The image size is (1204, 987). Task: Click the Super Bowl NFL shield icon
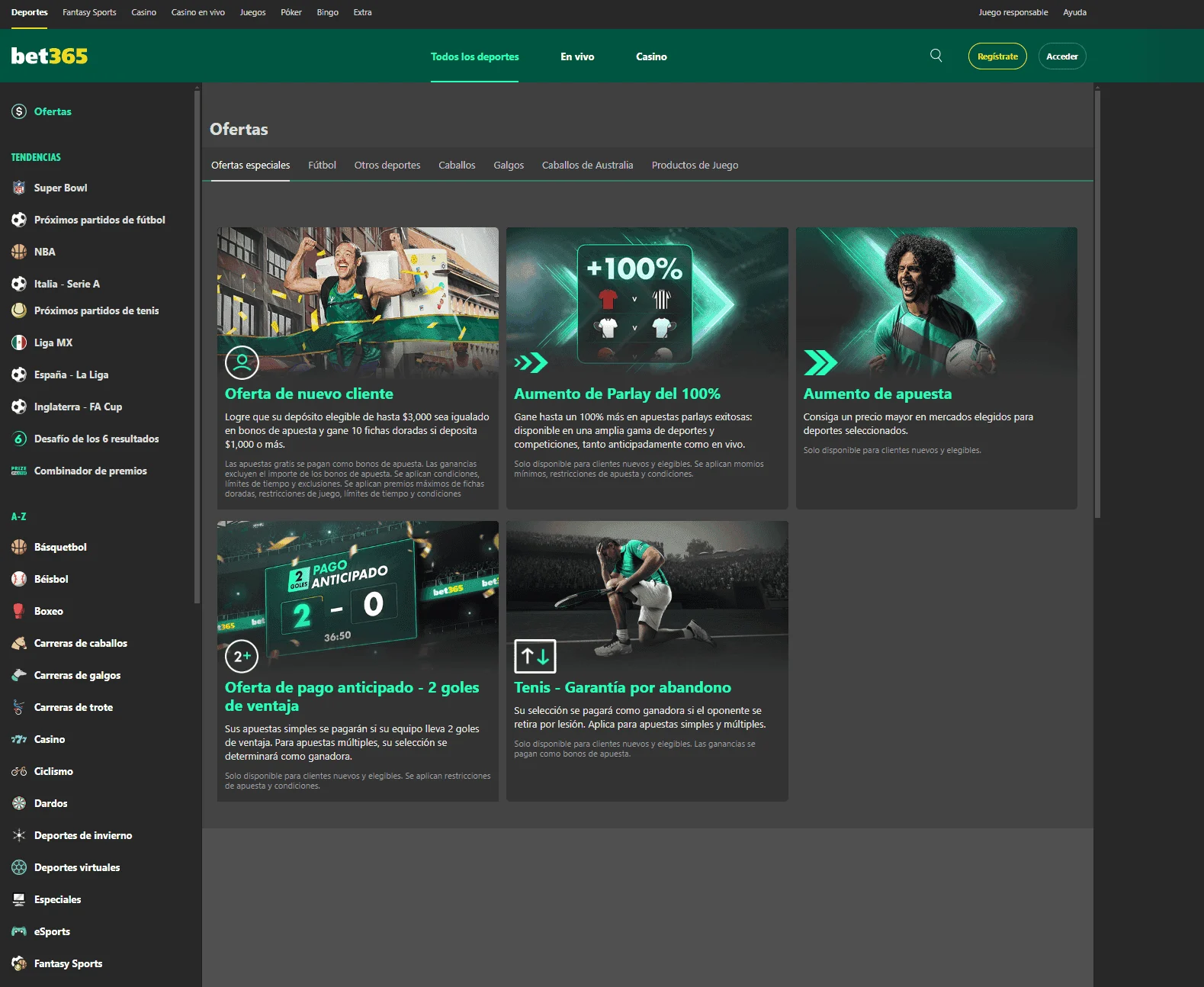[19, 188]
